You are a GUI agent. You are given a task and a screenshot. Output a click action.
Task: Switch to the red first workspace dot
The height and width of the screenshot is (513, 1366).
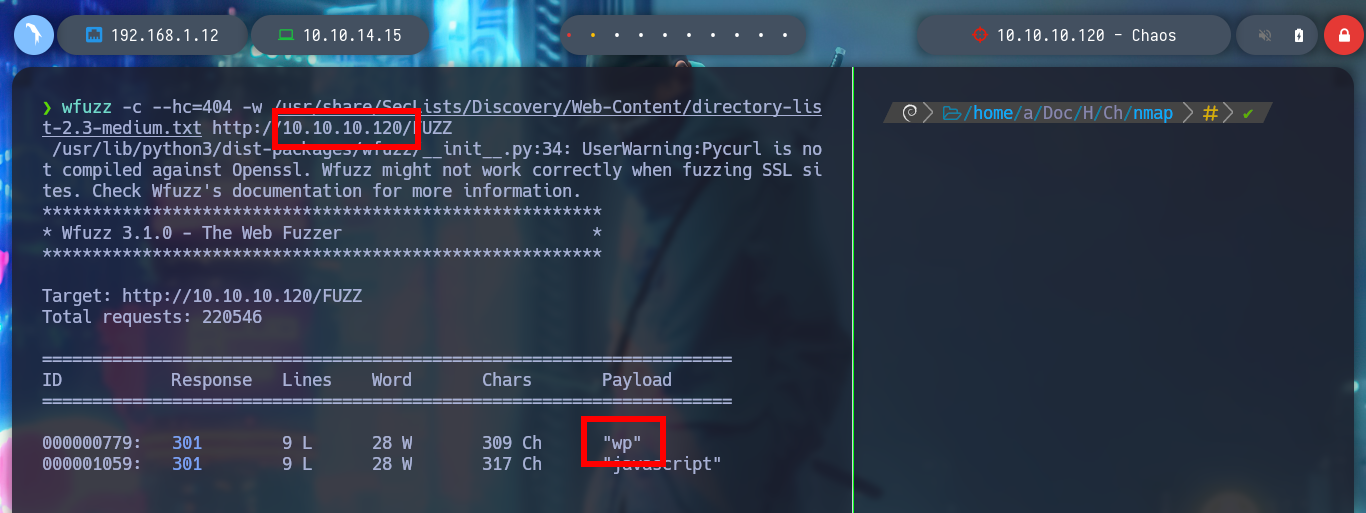(x=568, y=35)
